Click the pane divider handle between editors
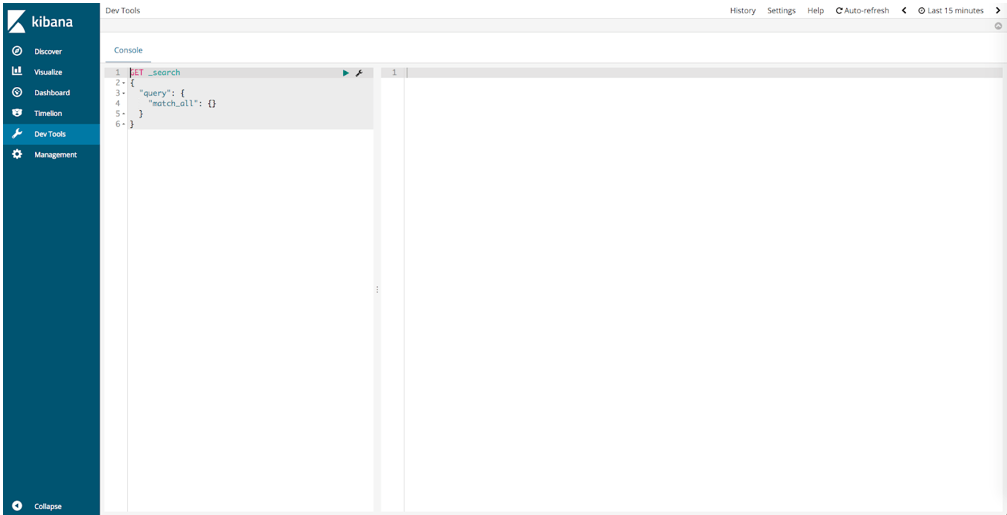 [x=377, y=290]
